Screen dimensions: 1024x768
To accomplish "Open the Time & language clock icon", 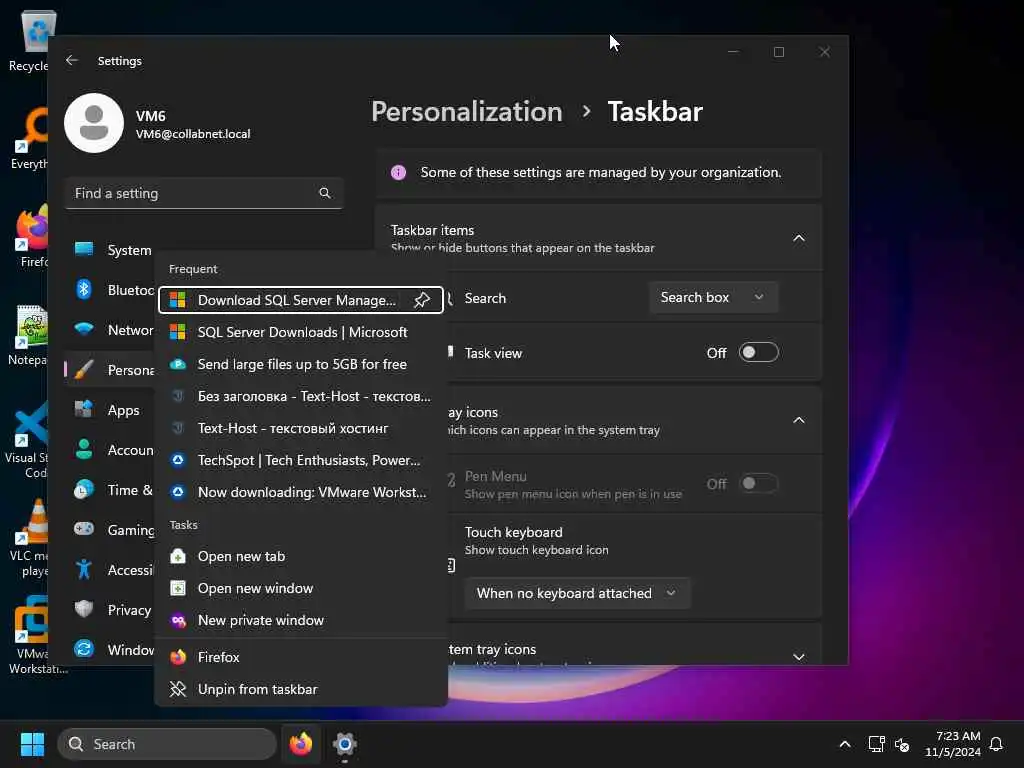I will (84, 489).
